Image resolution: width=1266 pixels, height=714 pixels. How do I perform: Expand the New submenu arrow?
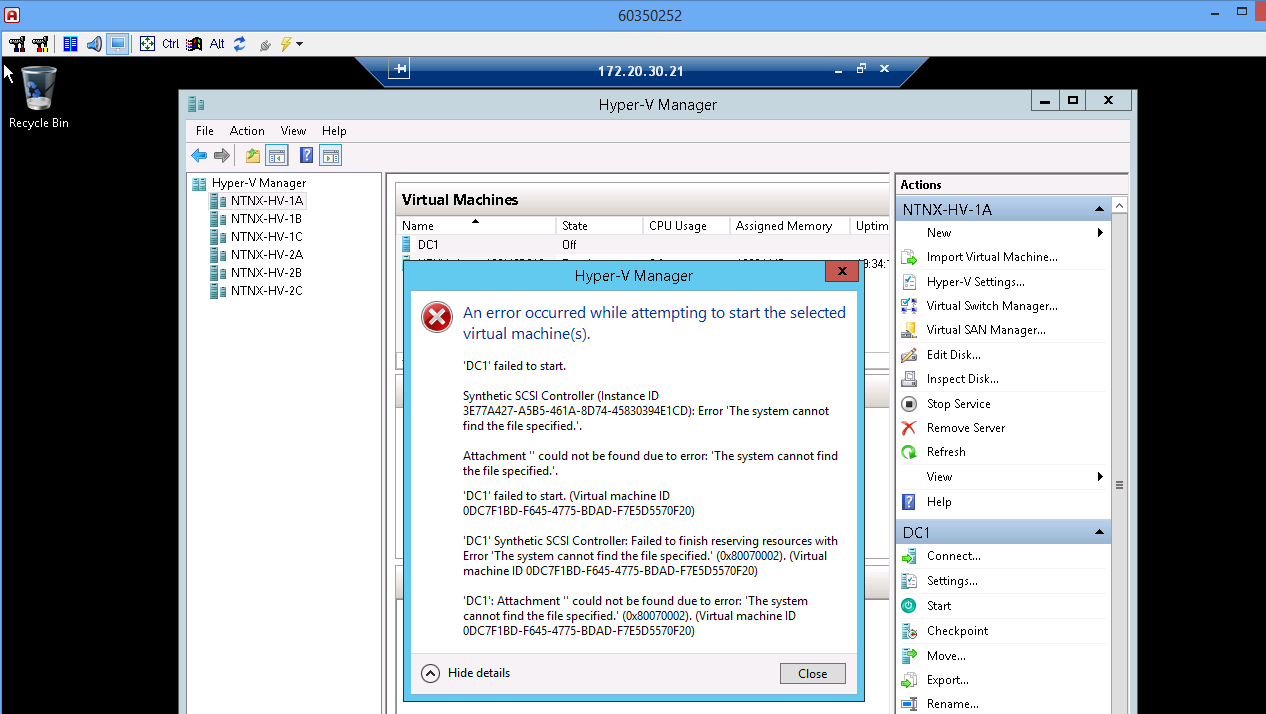coord(1100,233)
